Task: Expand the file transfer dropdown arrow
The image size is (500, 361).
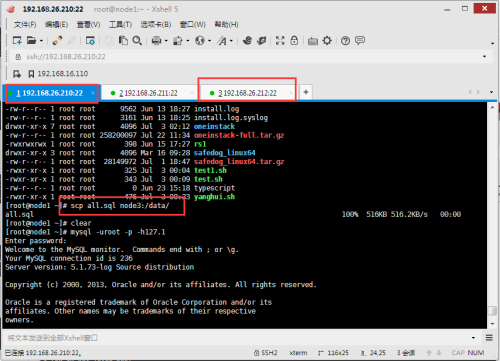Action: [x=188, y=41]
